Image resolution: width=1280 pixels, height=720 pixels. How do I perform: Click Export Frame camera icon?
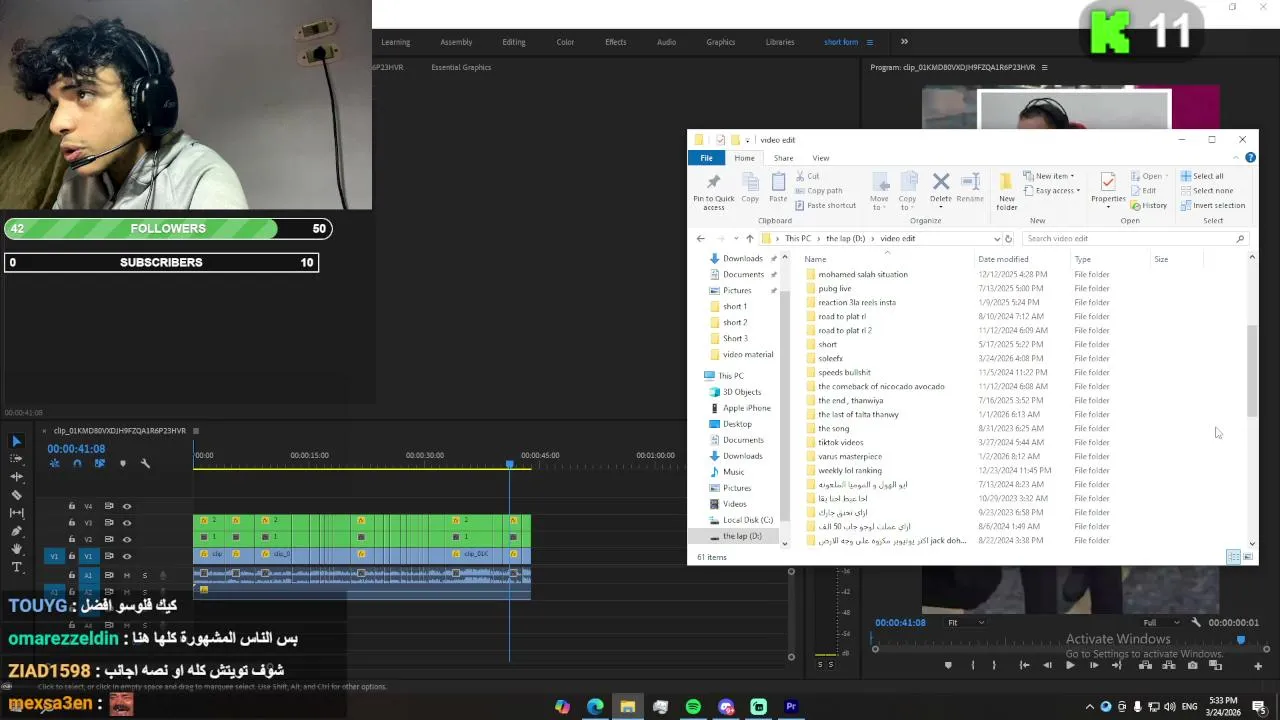coord(1192,665)
